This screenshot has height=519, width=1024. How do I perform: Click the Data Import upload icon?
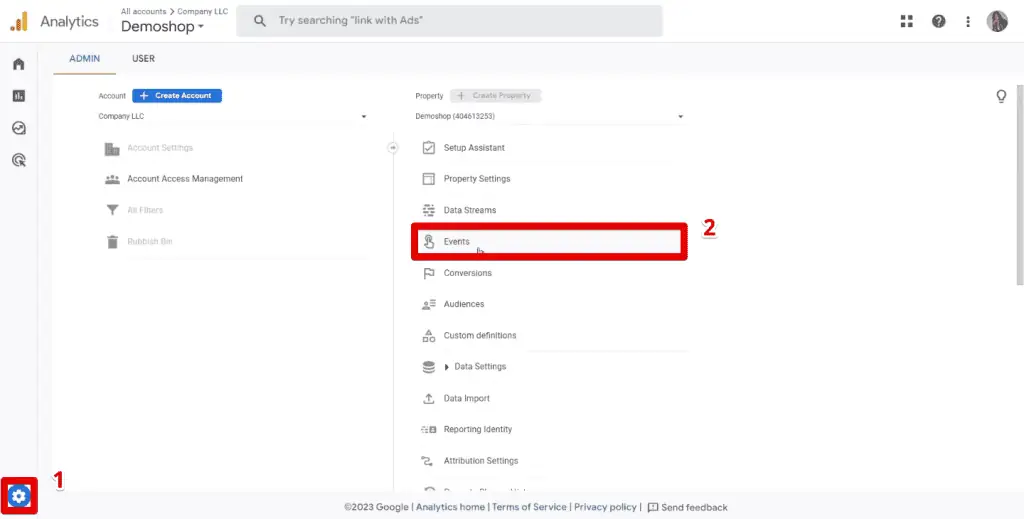[428, 398]
